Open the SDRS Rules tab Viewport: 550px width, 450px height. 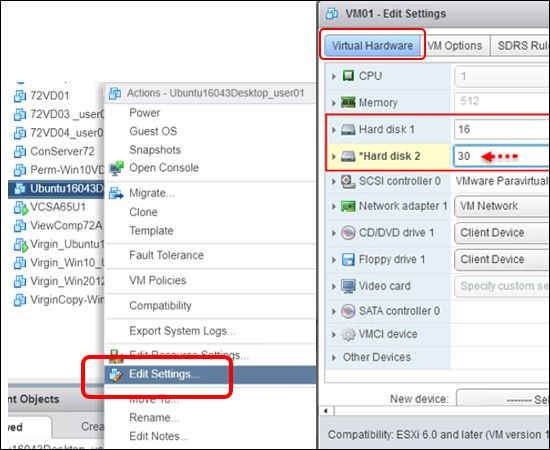[521, 46]
